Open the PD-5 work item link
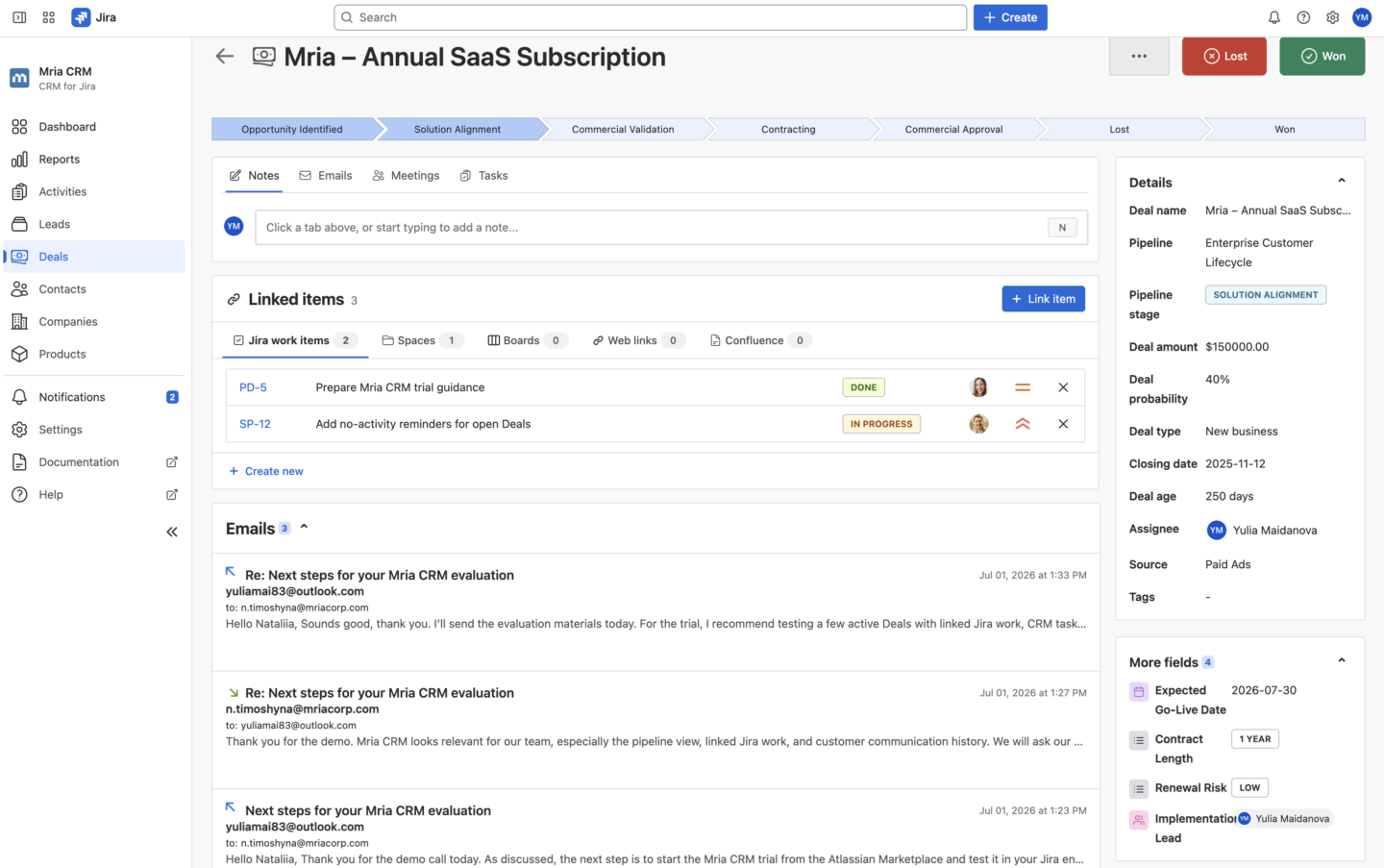This screenshot has width=1384, height=868. [253, 387]
